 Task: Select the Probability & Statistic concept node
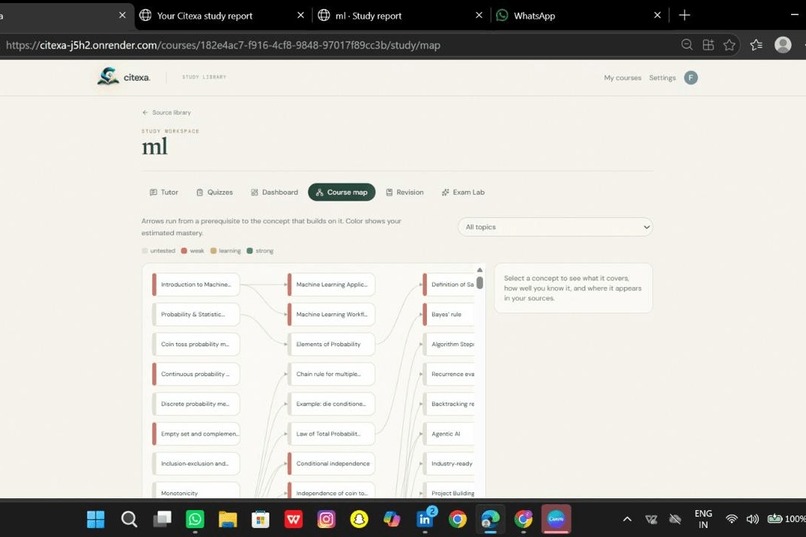[x=196, y=314]
